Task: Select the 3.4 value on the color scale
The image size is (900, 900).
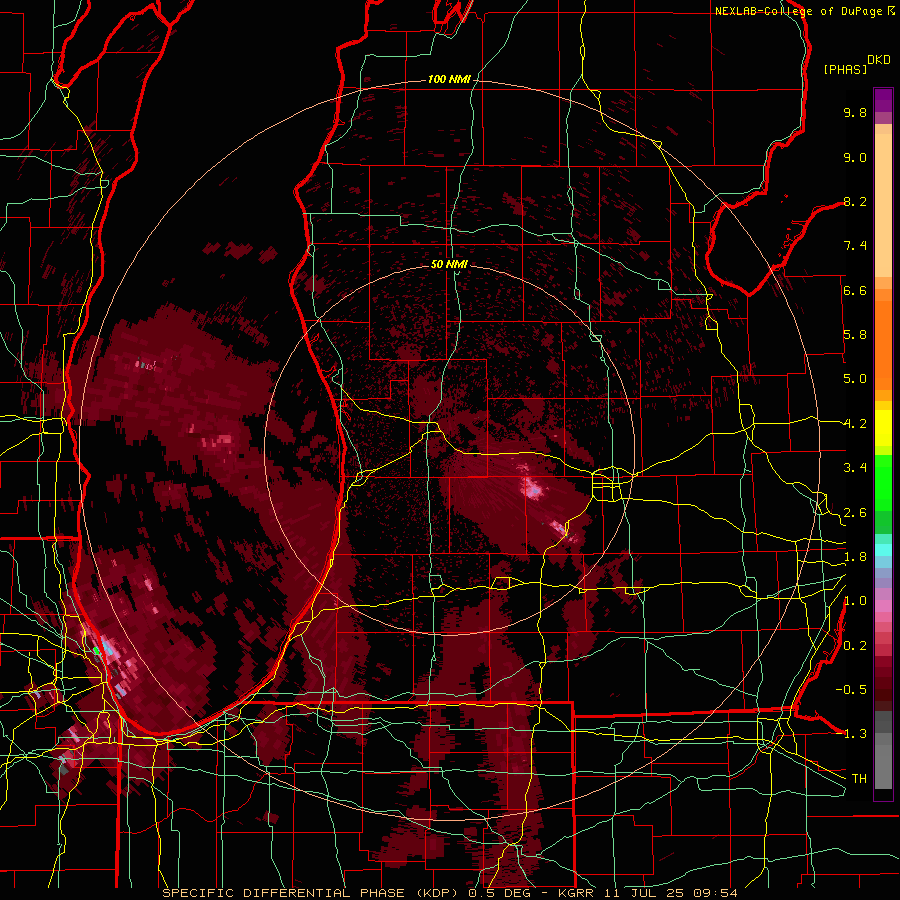Action: click(x=855, y=468)
